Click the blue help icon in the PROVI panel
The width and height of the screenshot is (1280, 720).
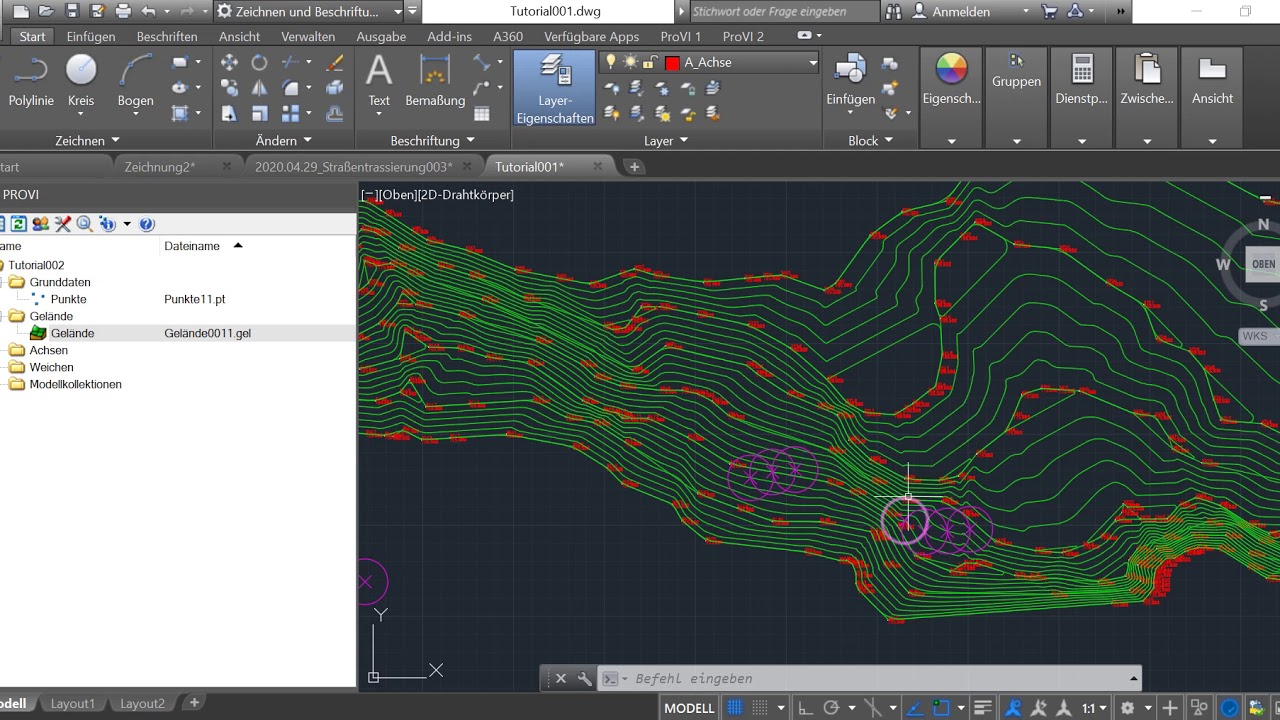(x=147, y=224)
